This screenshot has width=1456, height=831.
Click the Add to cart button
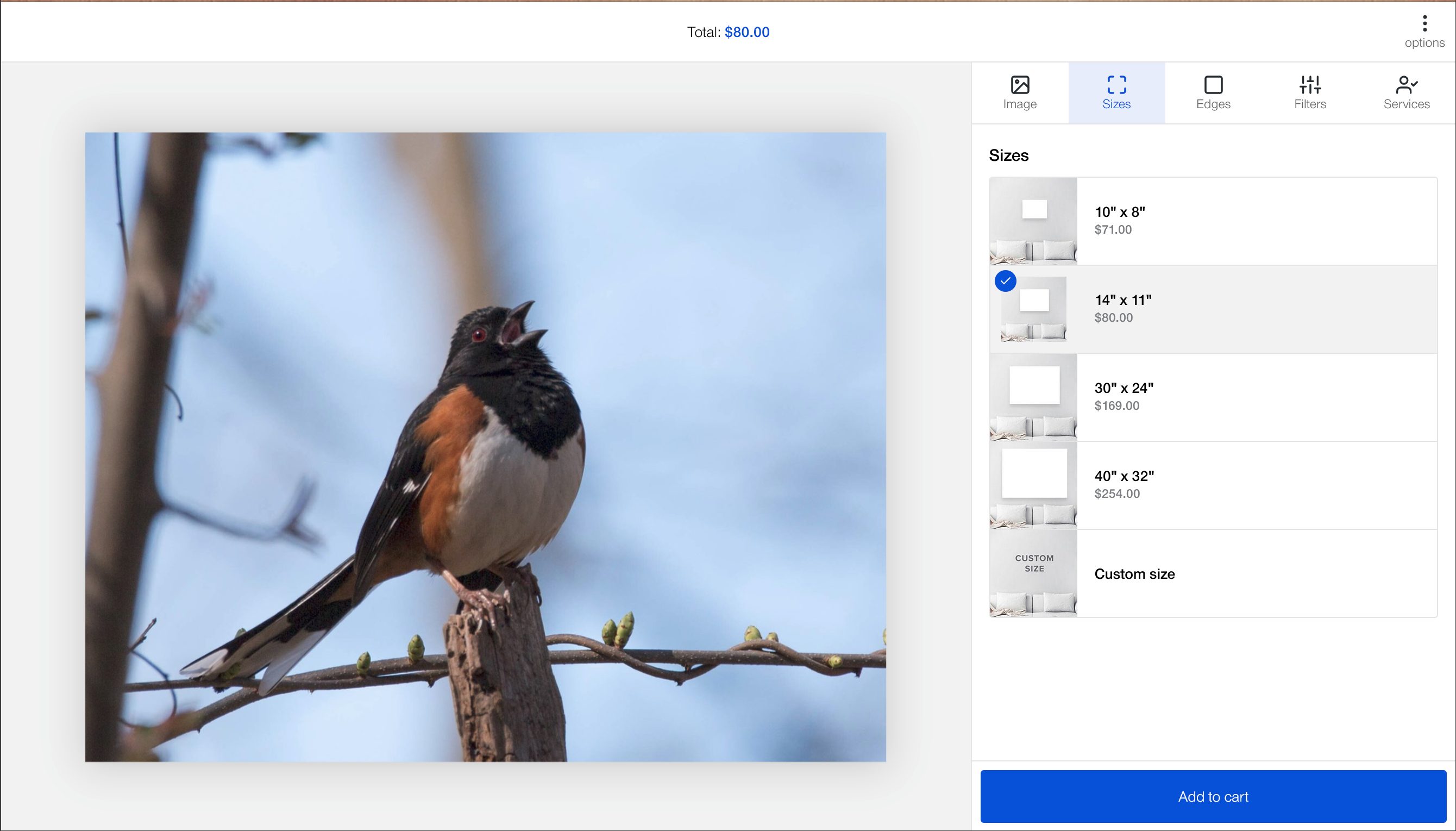click(x=1213, y=796)
